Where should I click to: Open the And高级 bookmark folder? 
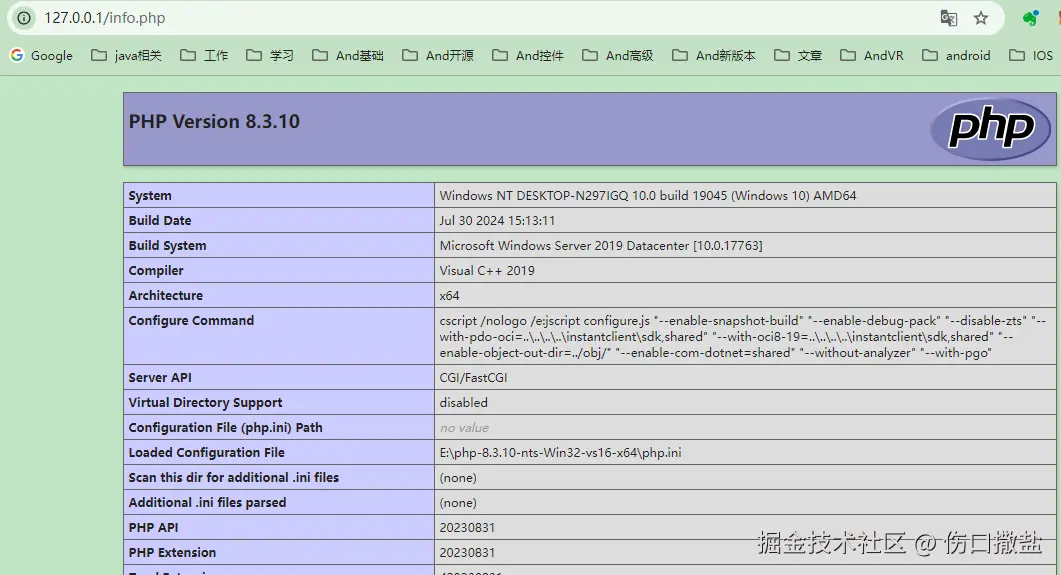tap(618, 55)
